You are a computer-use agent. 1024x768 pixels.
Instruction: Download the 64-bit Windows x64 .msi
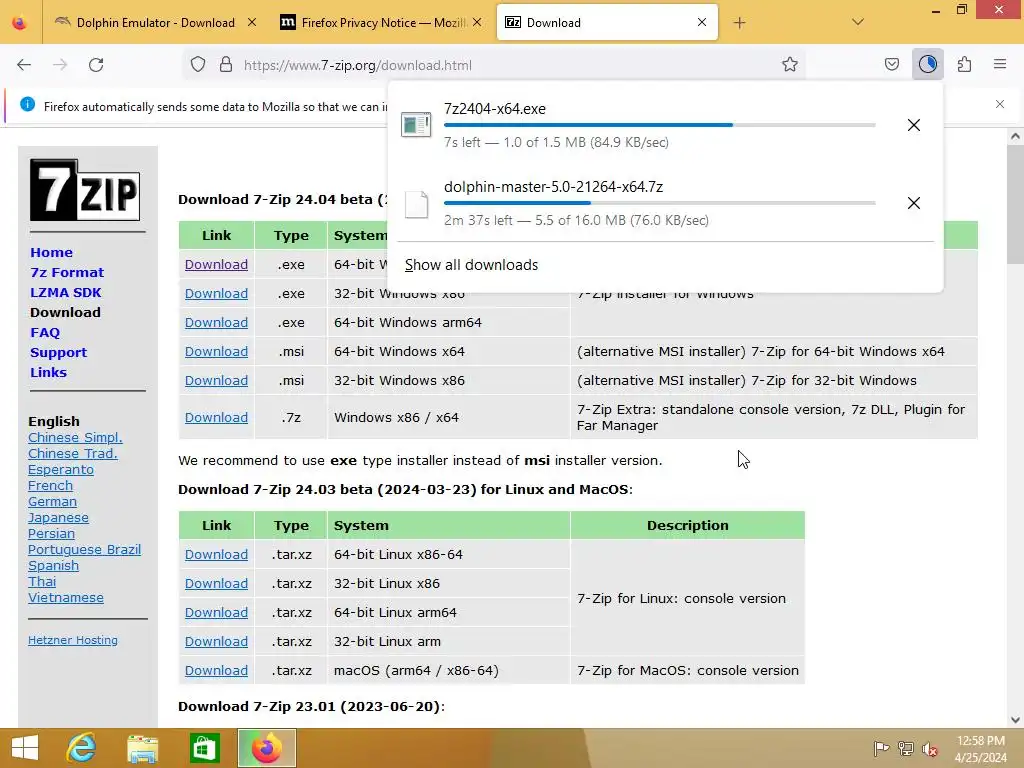(x=216, y=351)
